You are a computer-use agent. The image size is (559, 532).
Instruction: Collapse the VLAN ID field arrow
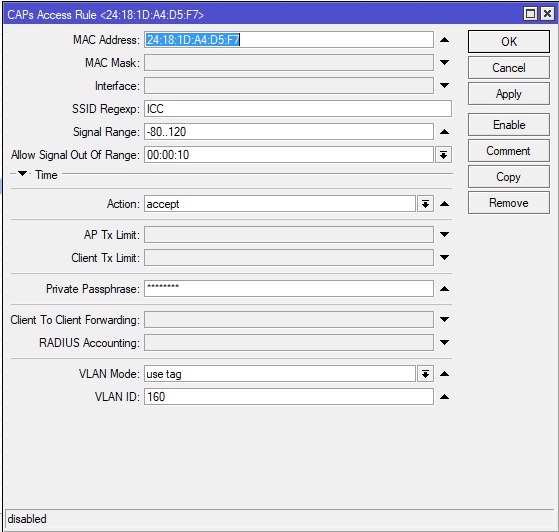(x=444, y=397)
